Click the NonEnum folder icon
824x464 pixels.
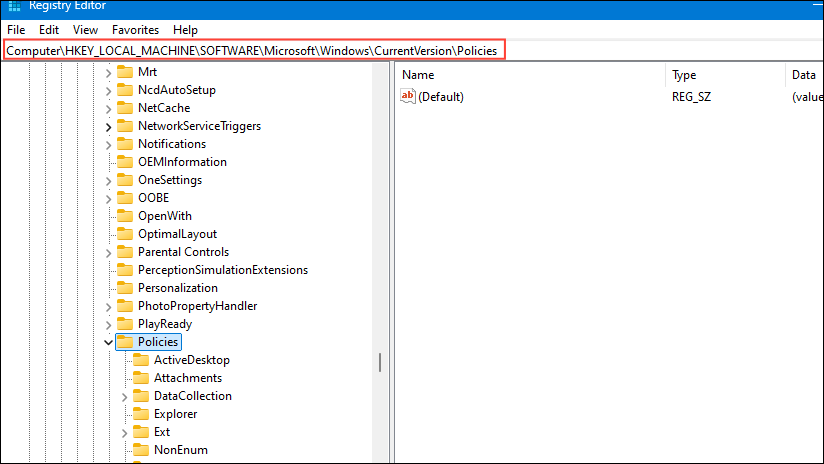141,449
